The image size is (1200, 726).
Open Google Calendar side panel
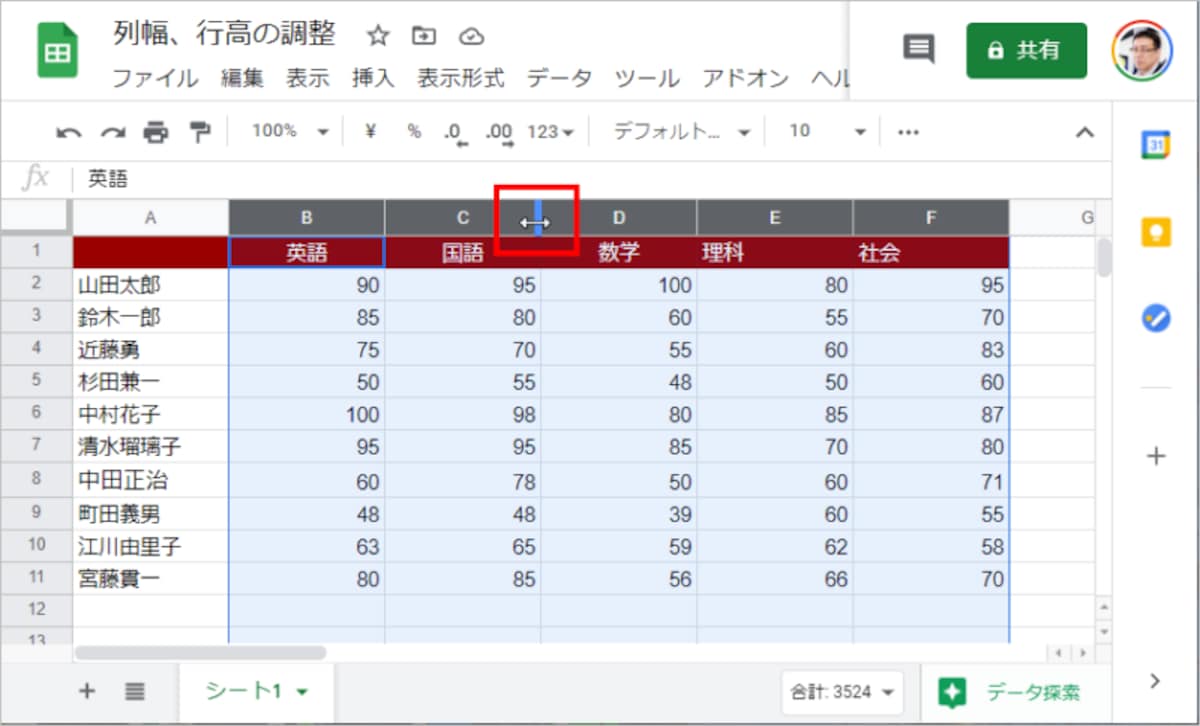1156,145
